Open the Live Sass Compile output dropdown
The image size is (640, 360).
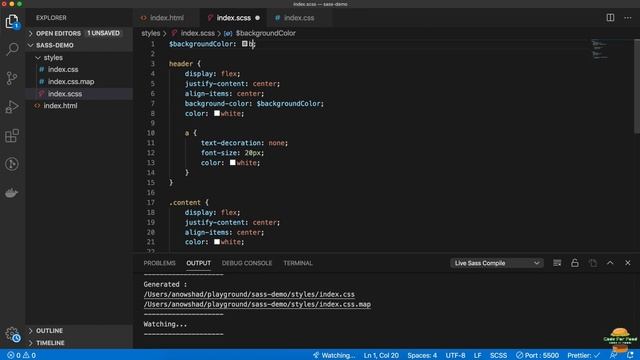click(x=497, y=263)
